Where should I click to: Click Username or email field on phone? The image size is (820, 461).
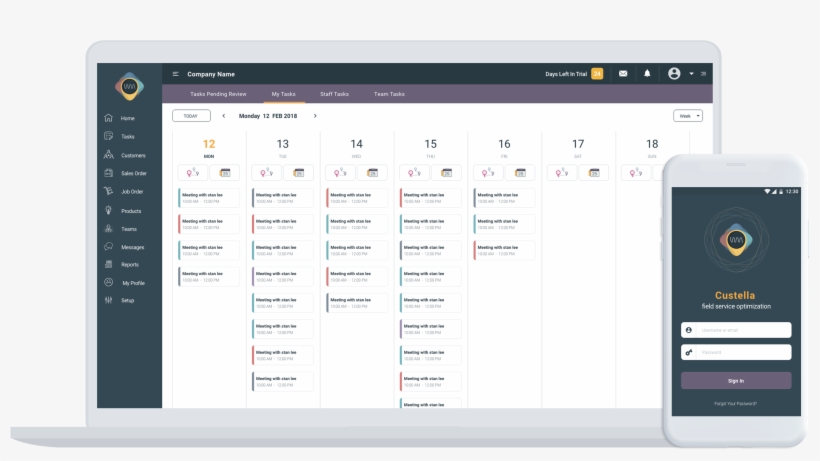click(x=736, y=330)
